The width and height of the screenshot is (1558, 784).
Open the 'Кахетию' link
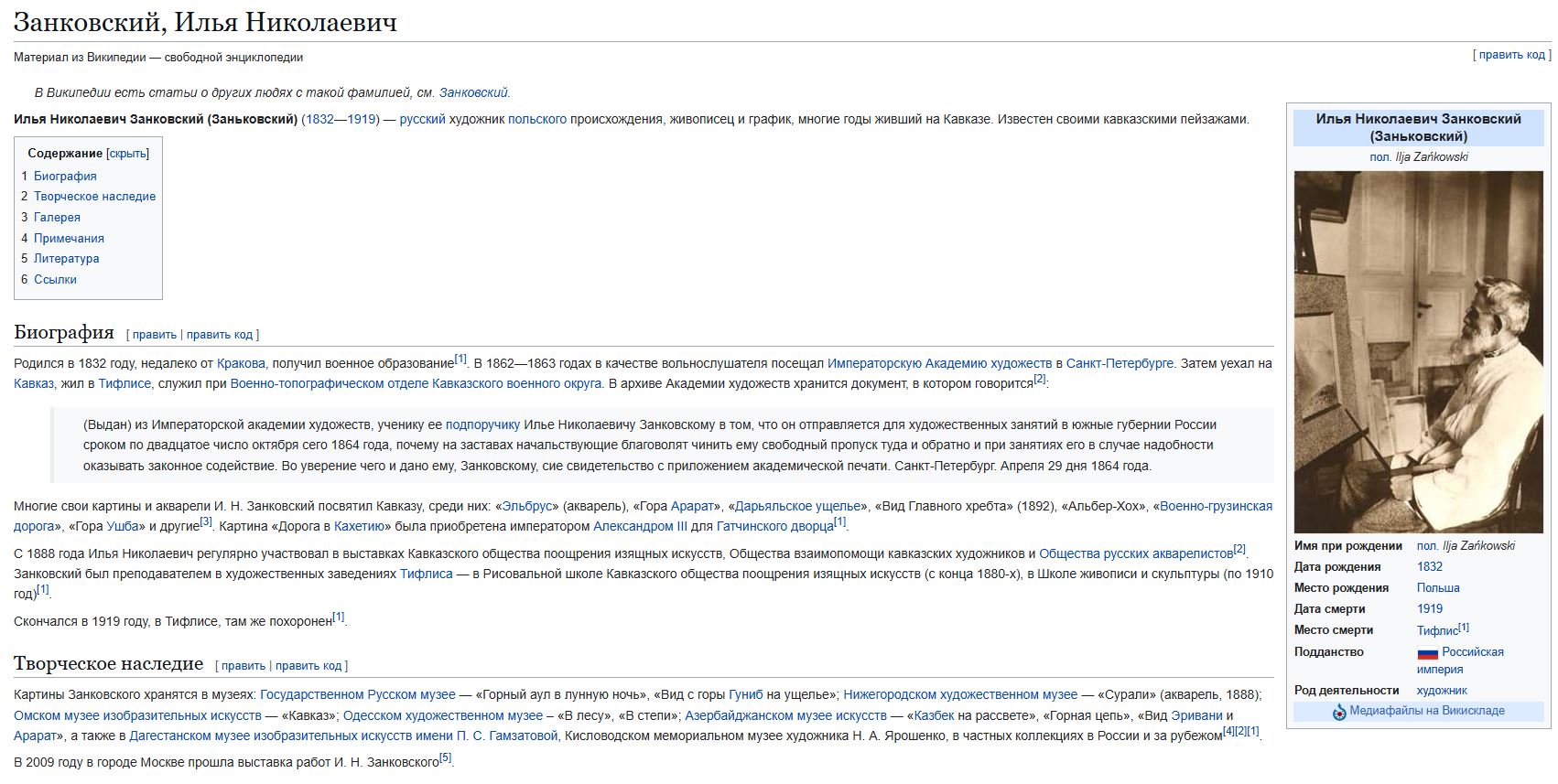click(359, 526)
